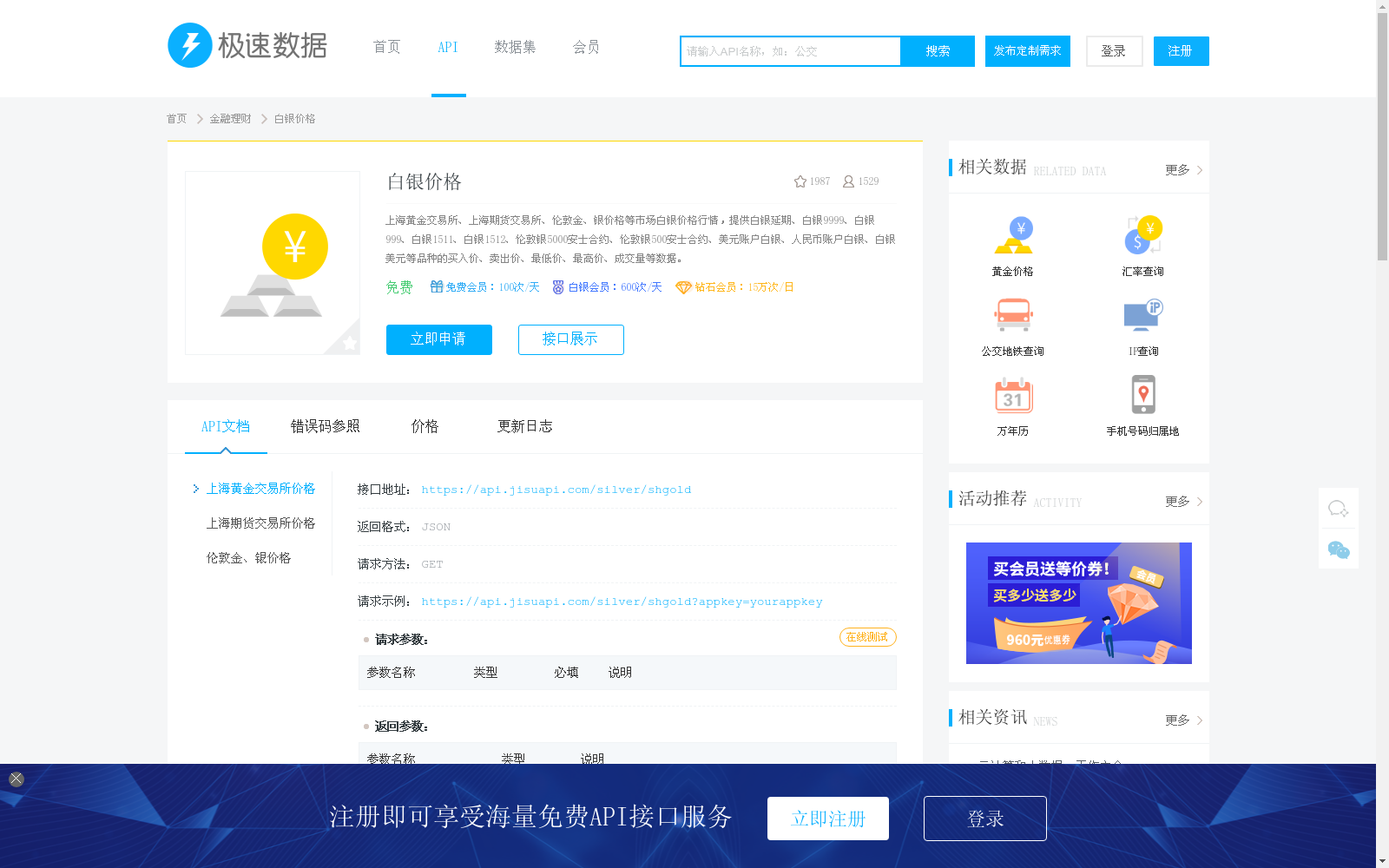Open the 手机号码归属地 phone icon
Image resolution: width=1389 pixels, height=868 pixels.
(x=1143, y=395)
